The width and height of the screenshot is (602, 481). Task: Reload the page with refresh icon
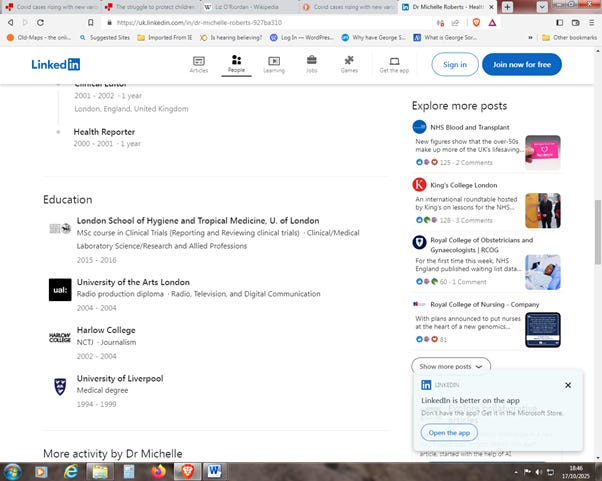pos(40,23)
